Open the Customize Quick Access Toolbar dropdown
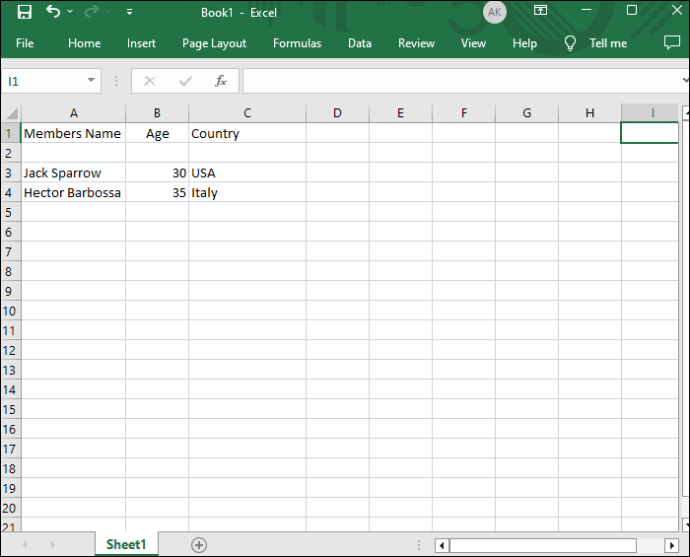 (x=129, y=12)
